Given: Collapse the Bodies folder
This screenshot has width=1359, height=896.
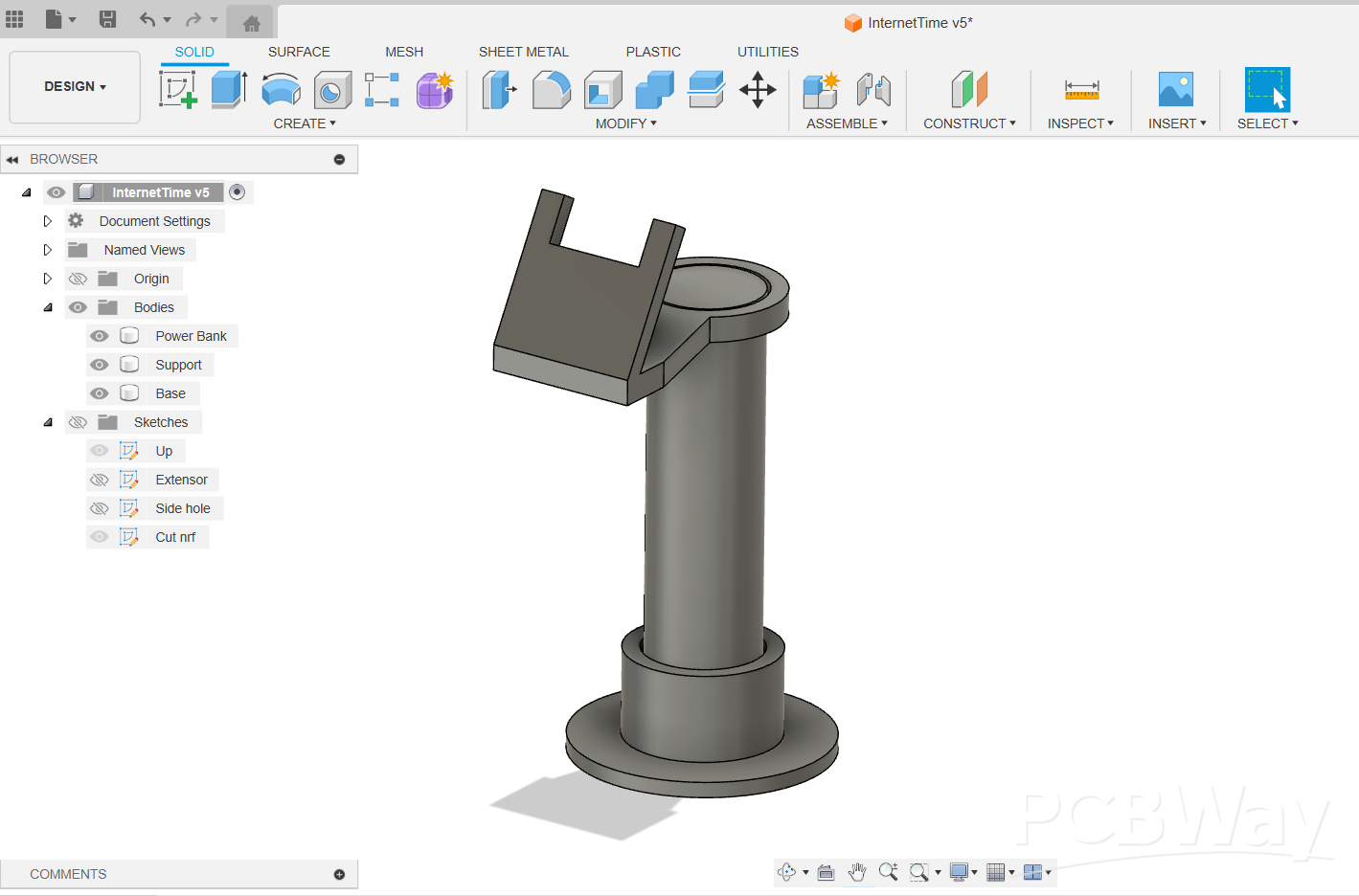Looking at the screenshot, I should (47, 307).
